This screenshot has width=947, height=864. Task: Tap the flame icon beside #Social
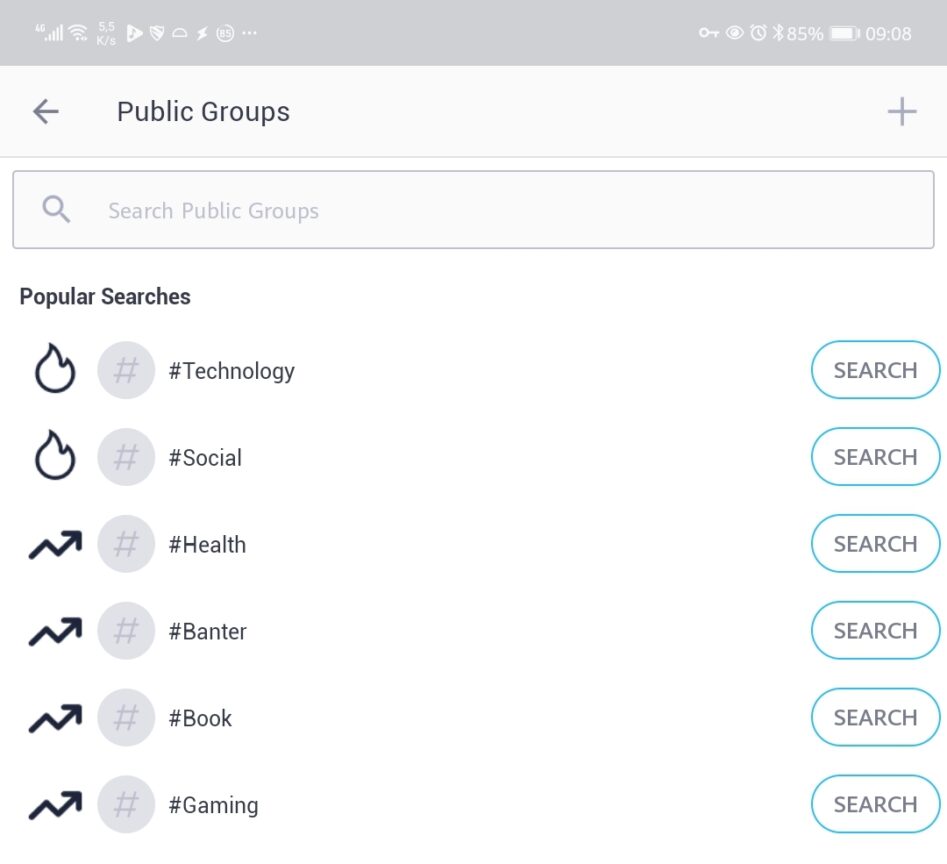pos(54,456)
